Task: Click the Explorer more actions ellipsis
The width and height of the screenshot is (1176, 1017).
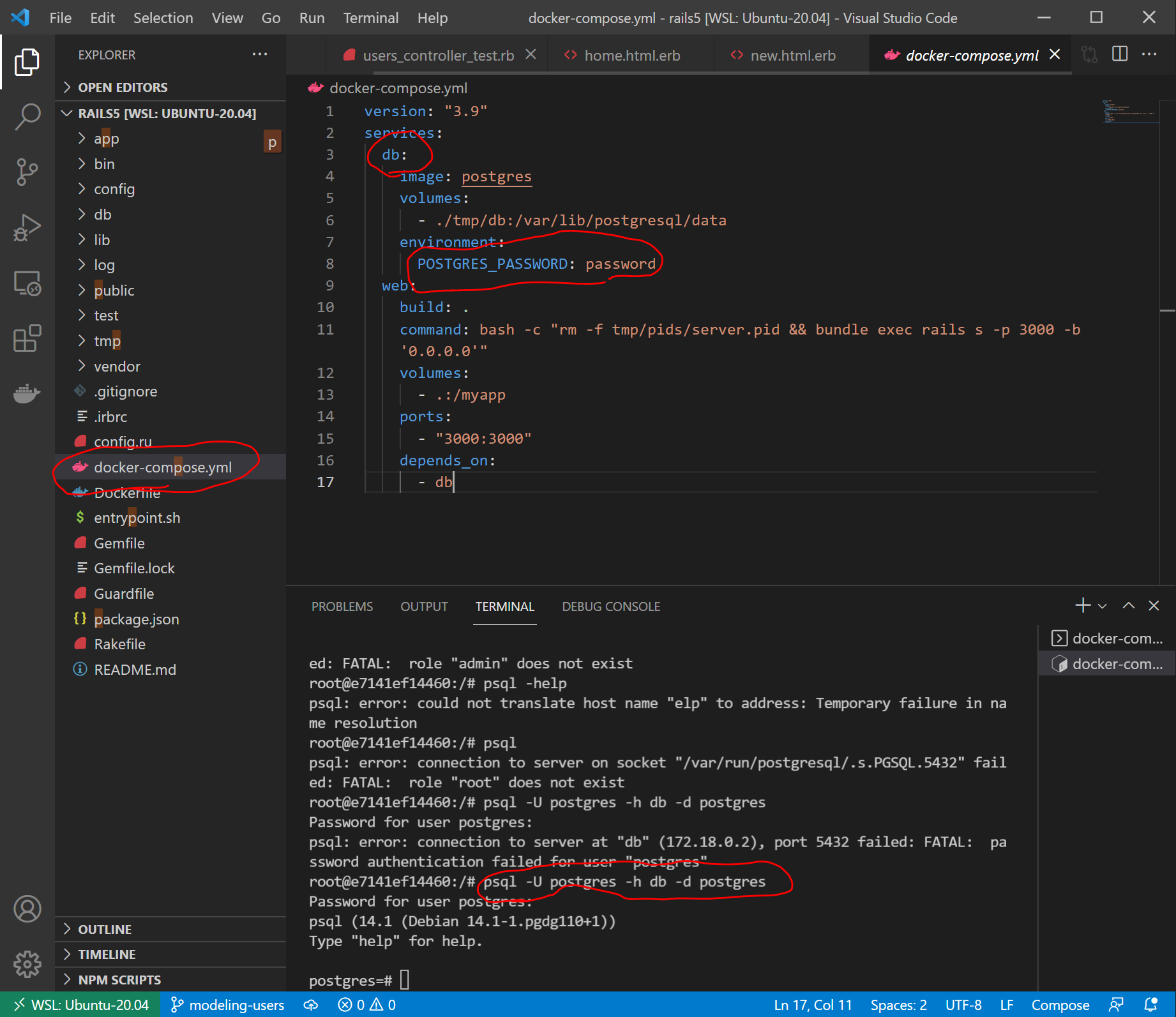Action: click(260, 54)
